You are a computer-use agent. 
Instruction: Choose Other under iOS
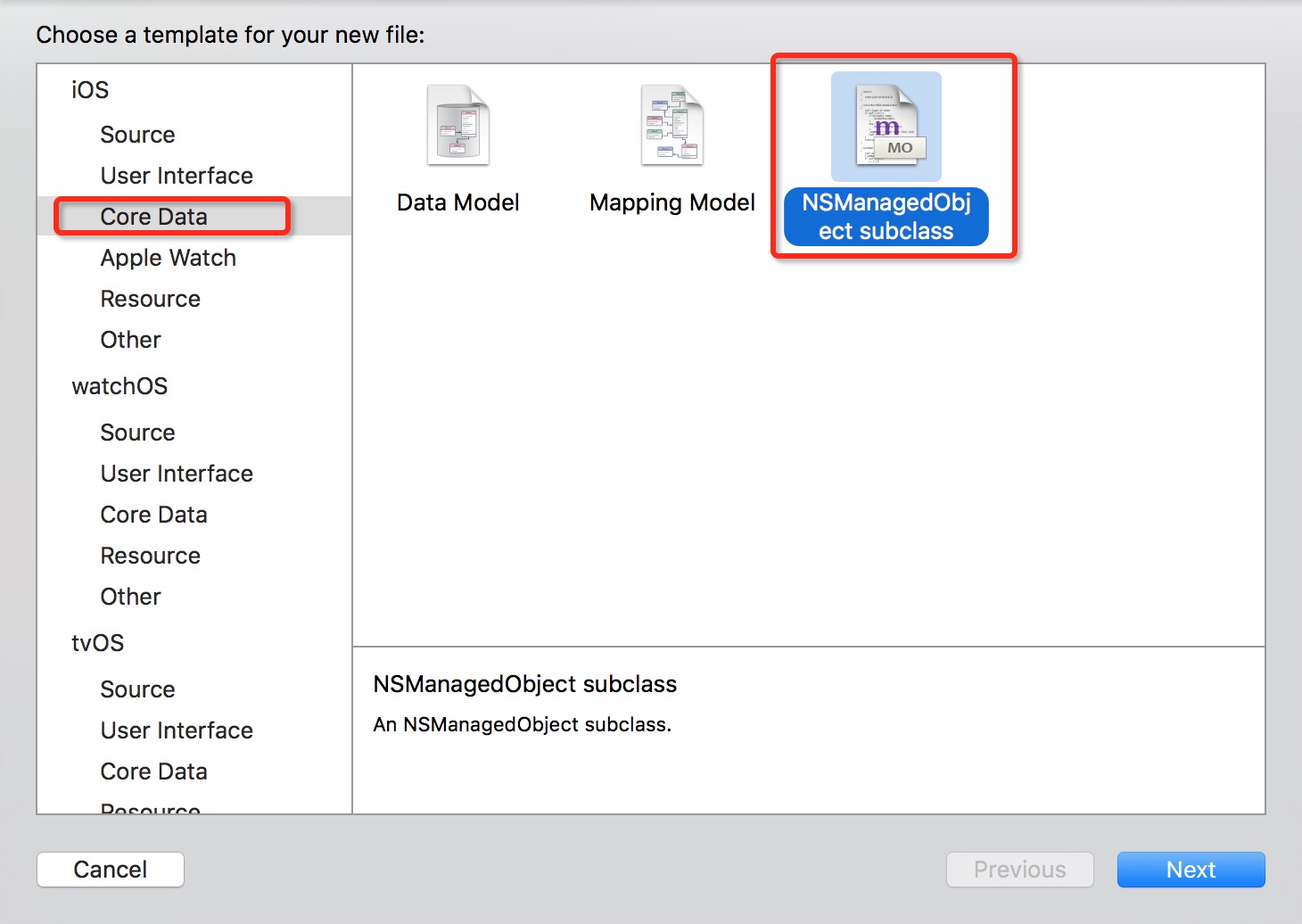pyautogui.click(x=130, y=340)
